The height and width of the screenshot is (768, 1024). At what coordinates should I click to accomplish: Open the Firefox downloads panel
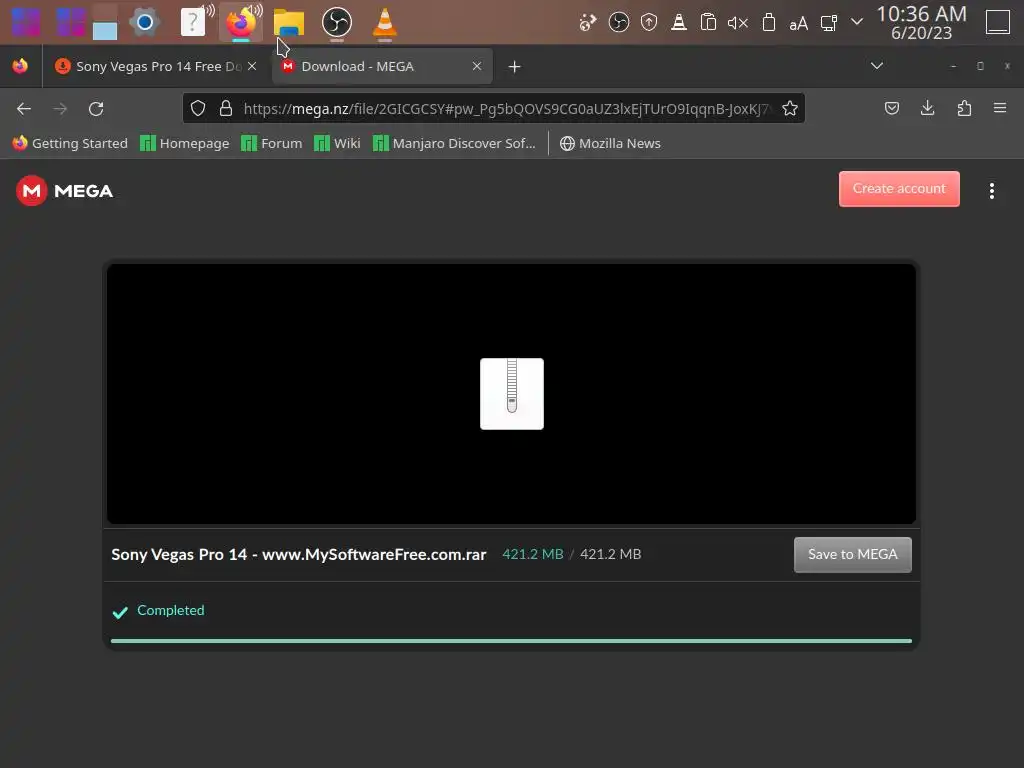[x=927, y=108]
